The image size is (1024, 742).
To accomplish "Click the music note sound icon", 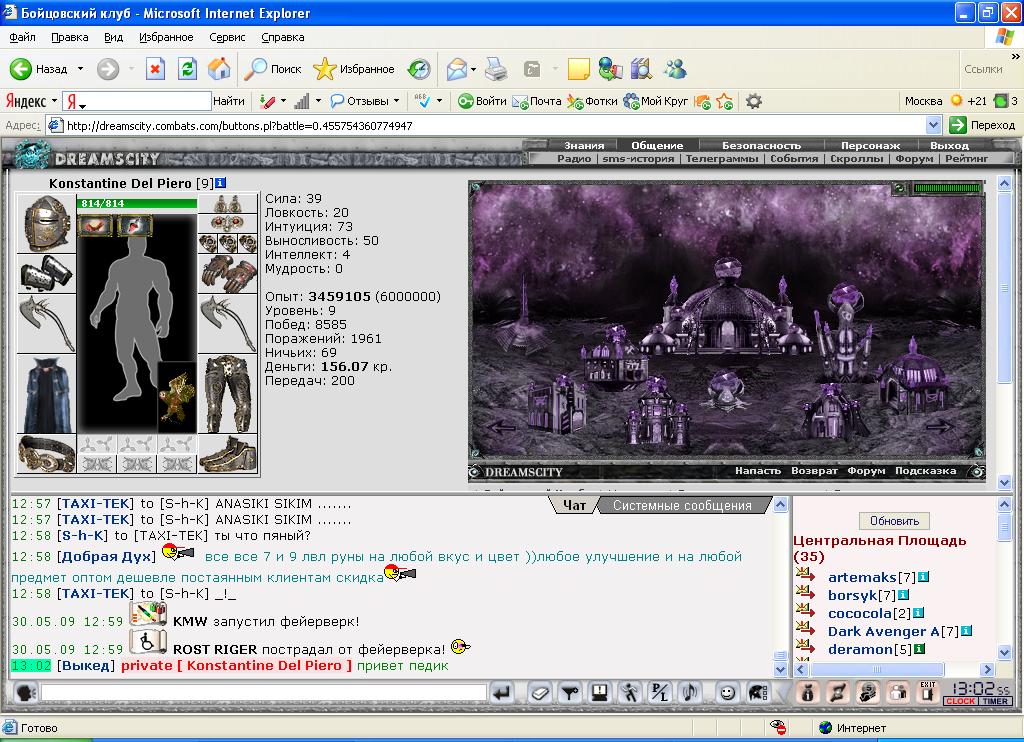I will pos(690,692).
